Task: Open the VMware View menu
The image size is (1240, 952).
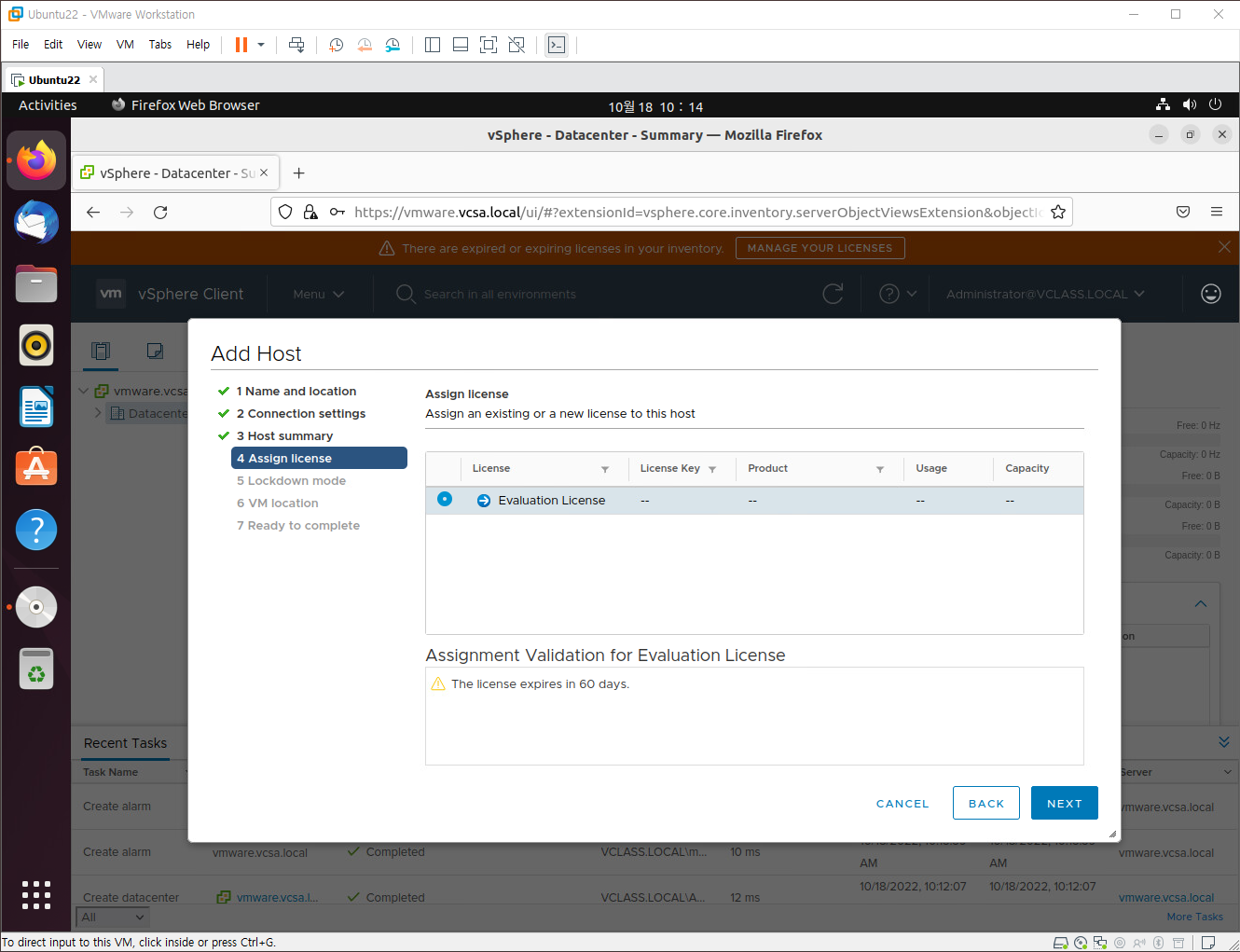Action: (x=90, y=45)
